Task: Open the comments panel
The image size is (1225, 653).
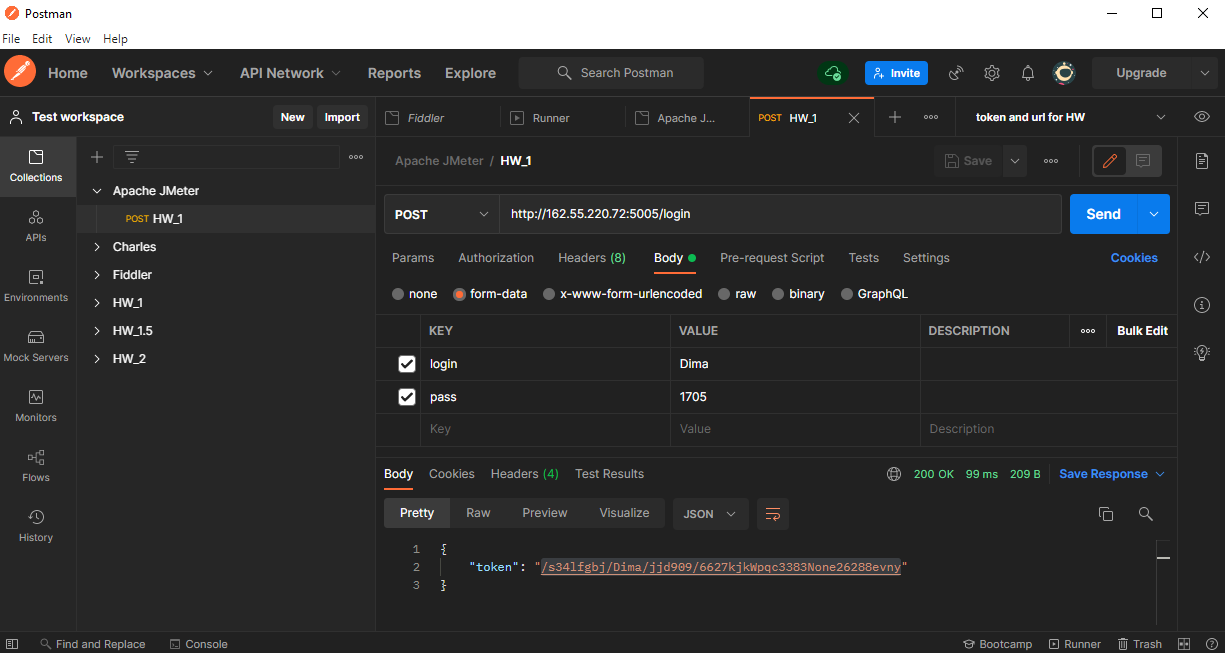Action: tap(1202, 208)
